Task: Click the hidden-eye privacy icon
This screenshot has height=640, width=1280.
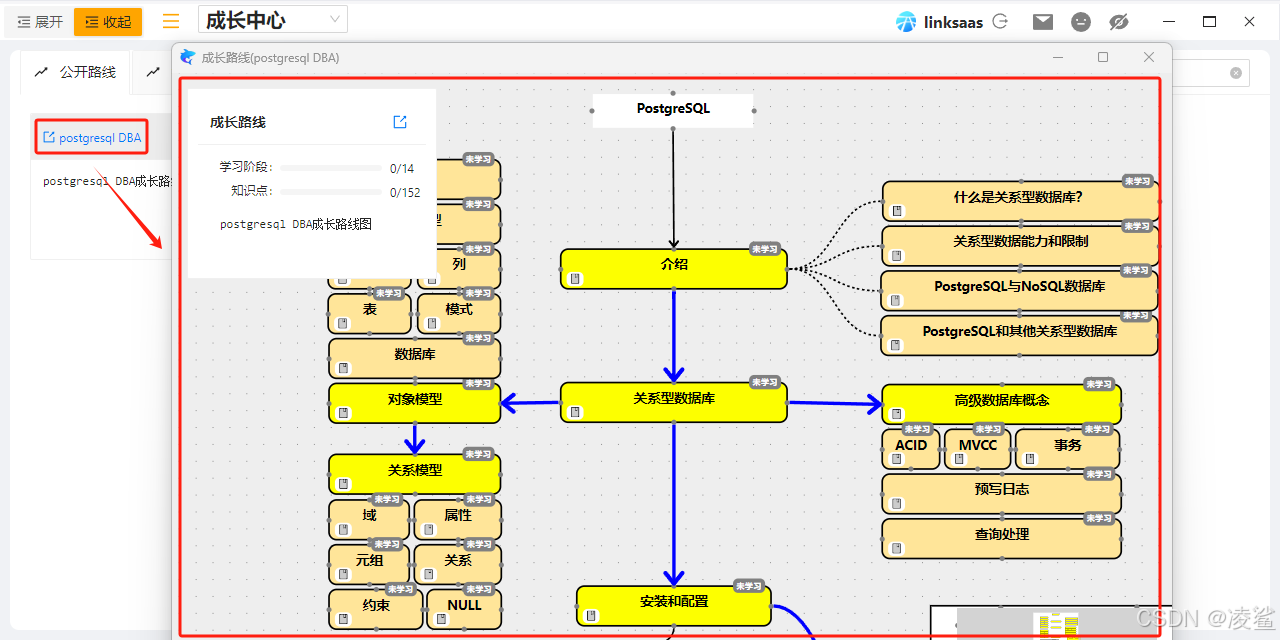Action: point(1118,21)
